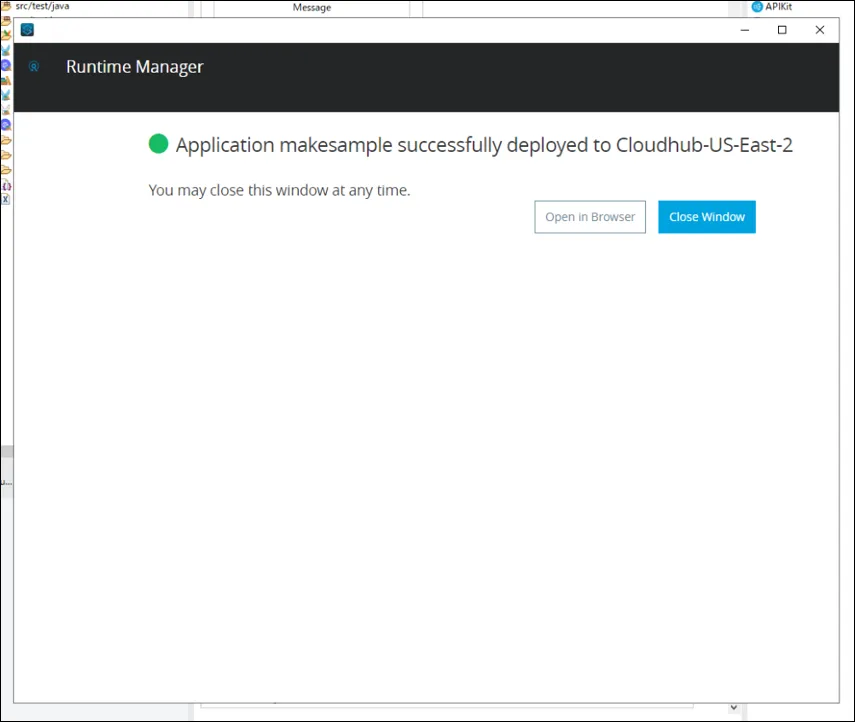Maximize the Runtime Manager dialog
The image size is (855, 722).
[782, 30]
